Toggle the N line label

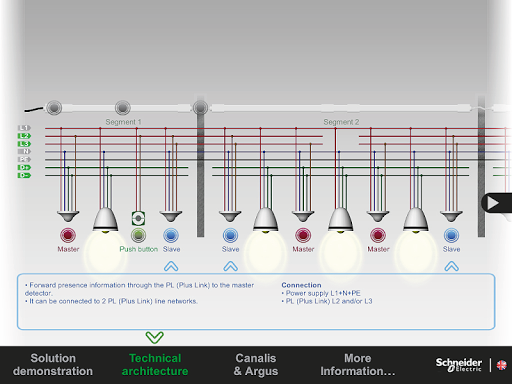click(x=24, y=152)
